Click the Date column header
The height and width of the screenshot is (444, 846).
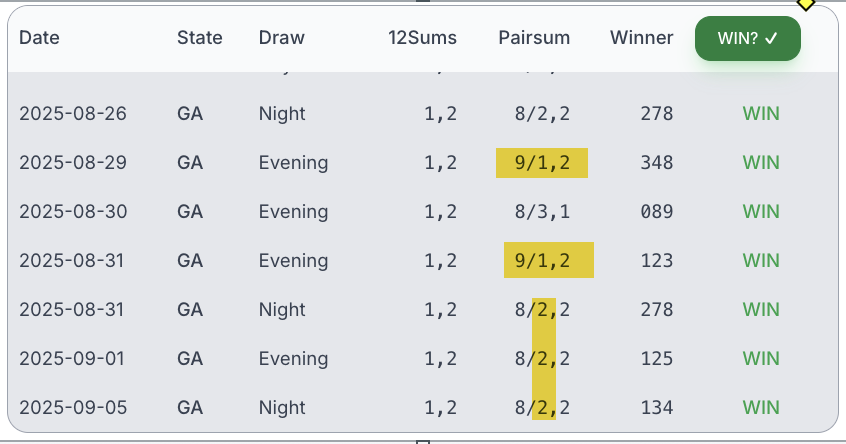(39, 38)
